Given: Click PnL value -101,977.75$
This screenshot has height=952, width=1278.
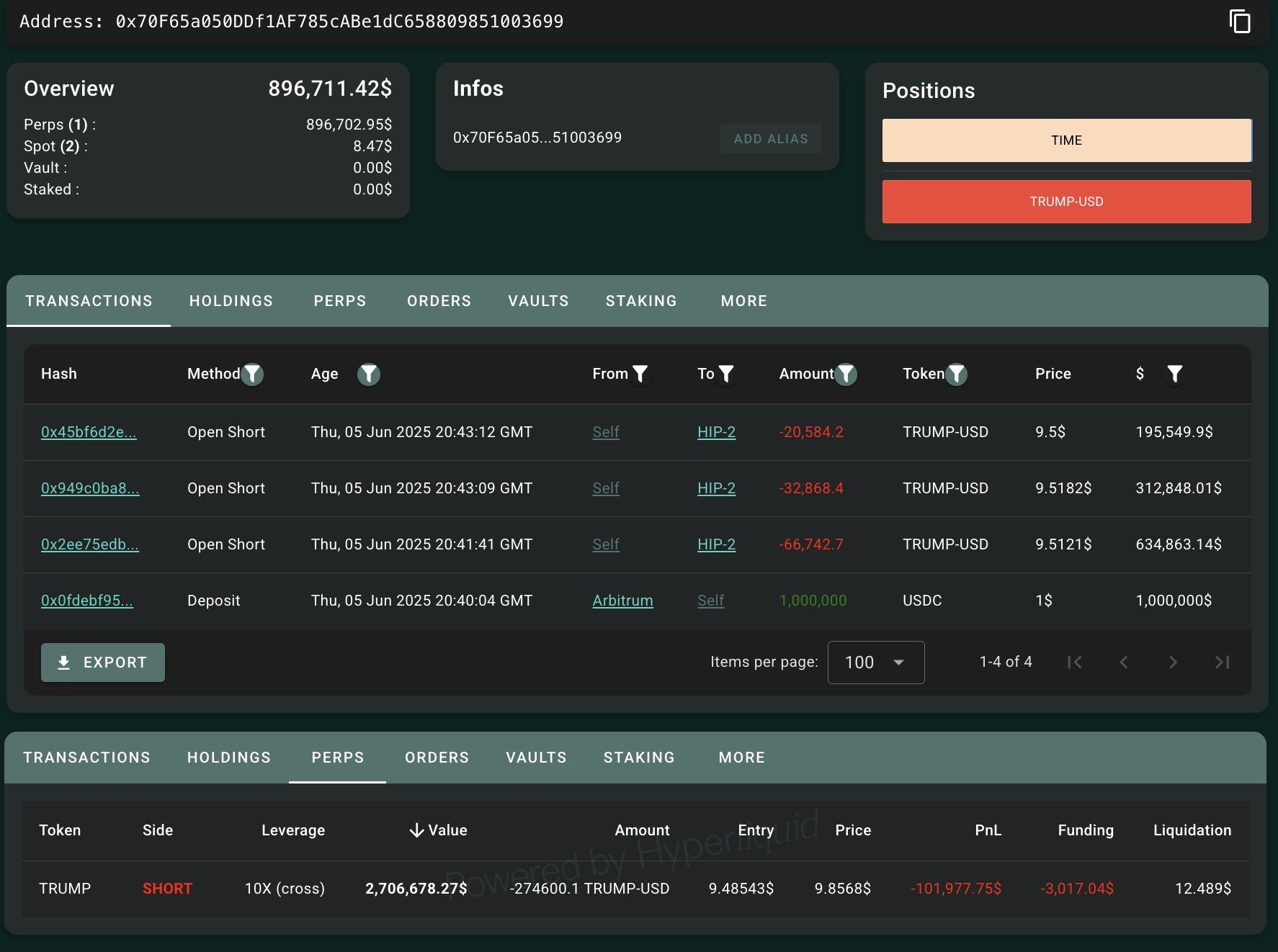Looking at the screenshot, I should pos(956,889).
